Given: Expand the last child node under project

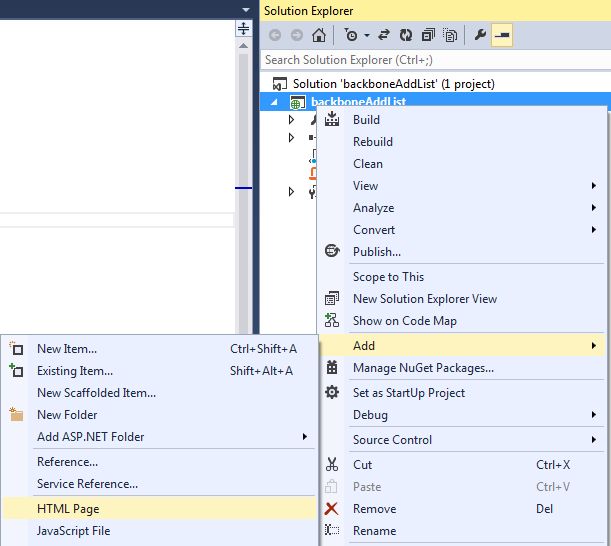Looking at the screenshot, I should pyautogui.click(x=291, y=192).
